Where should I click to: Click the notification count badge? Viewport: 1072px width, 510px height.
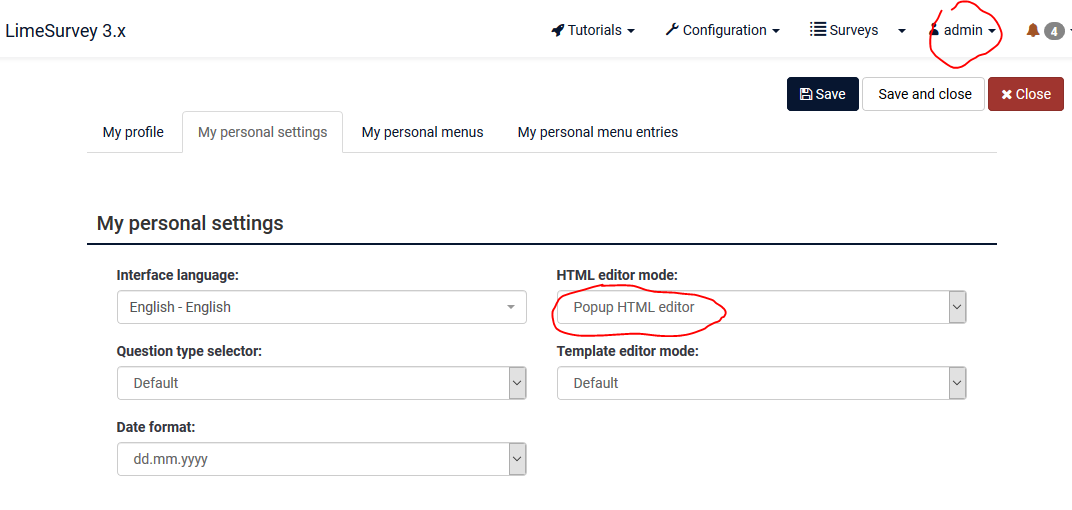(1054, 31)
